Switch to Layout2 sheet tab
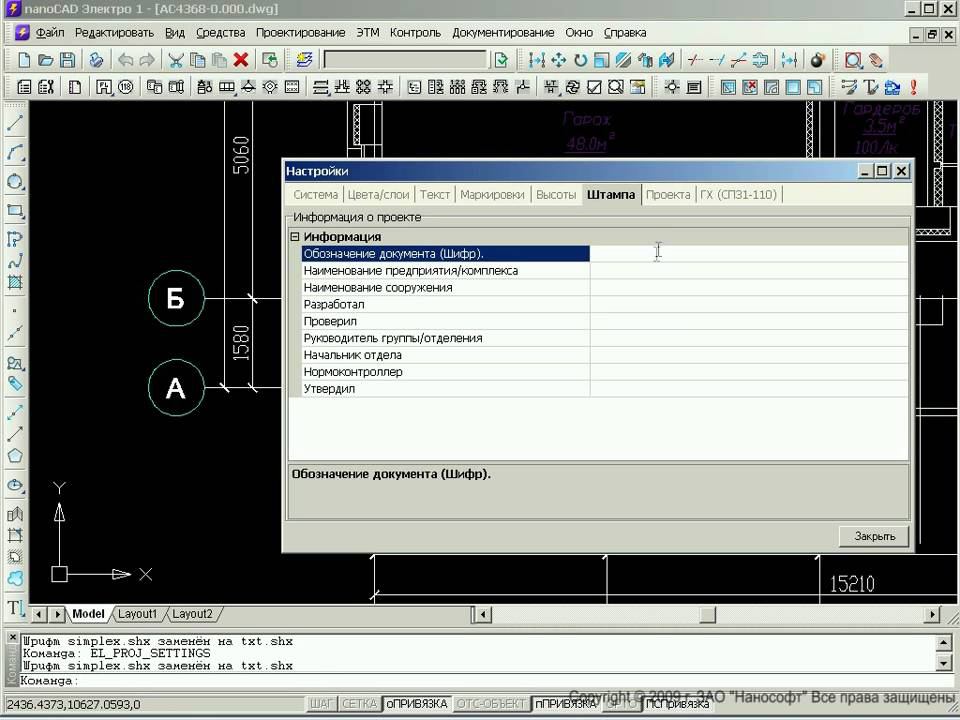The width and height of the screenshot is (960, 720). tap(192, 613)
